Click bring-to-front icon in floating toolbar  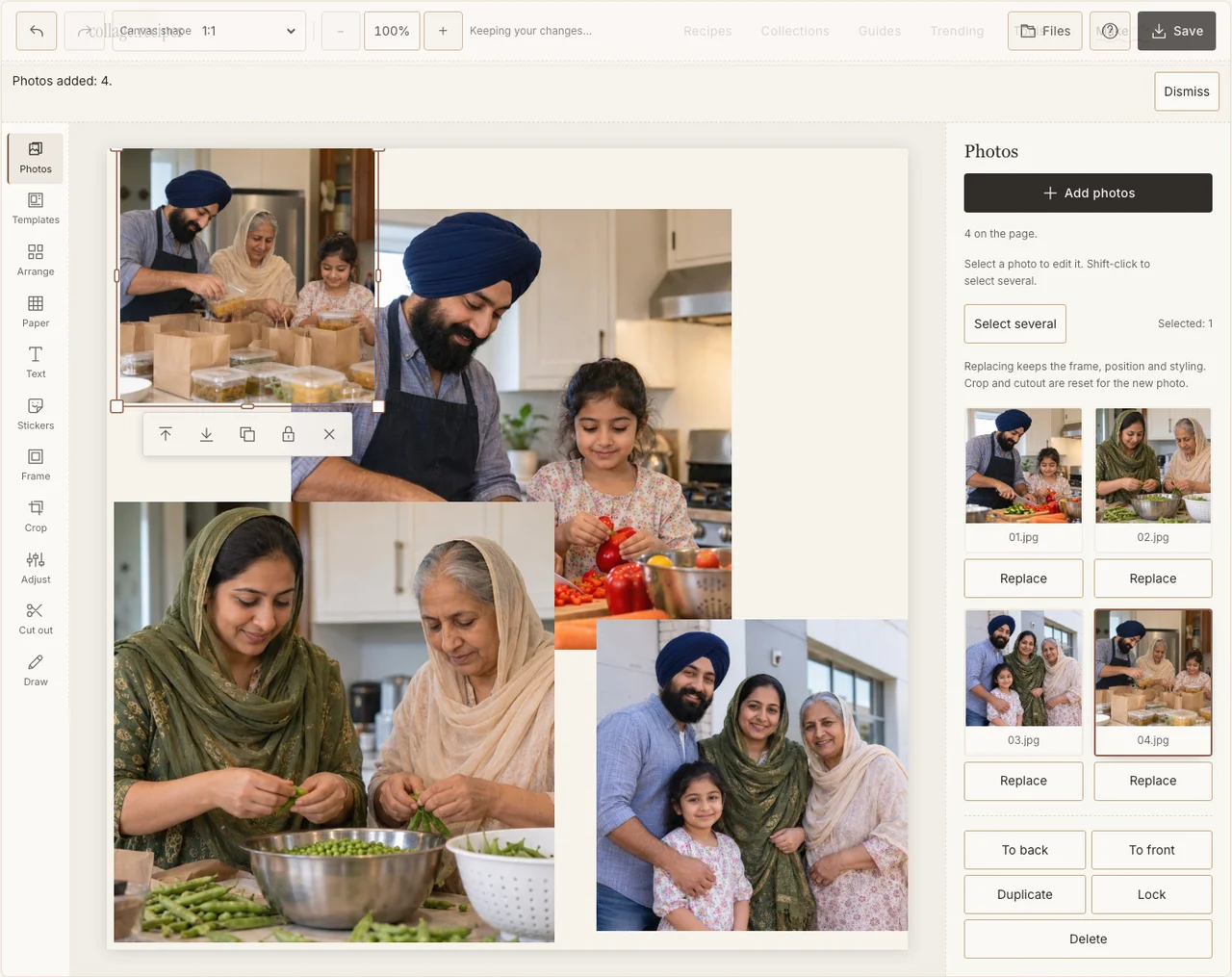click(x=166, y=434)
